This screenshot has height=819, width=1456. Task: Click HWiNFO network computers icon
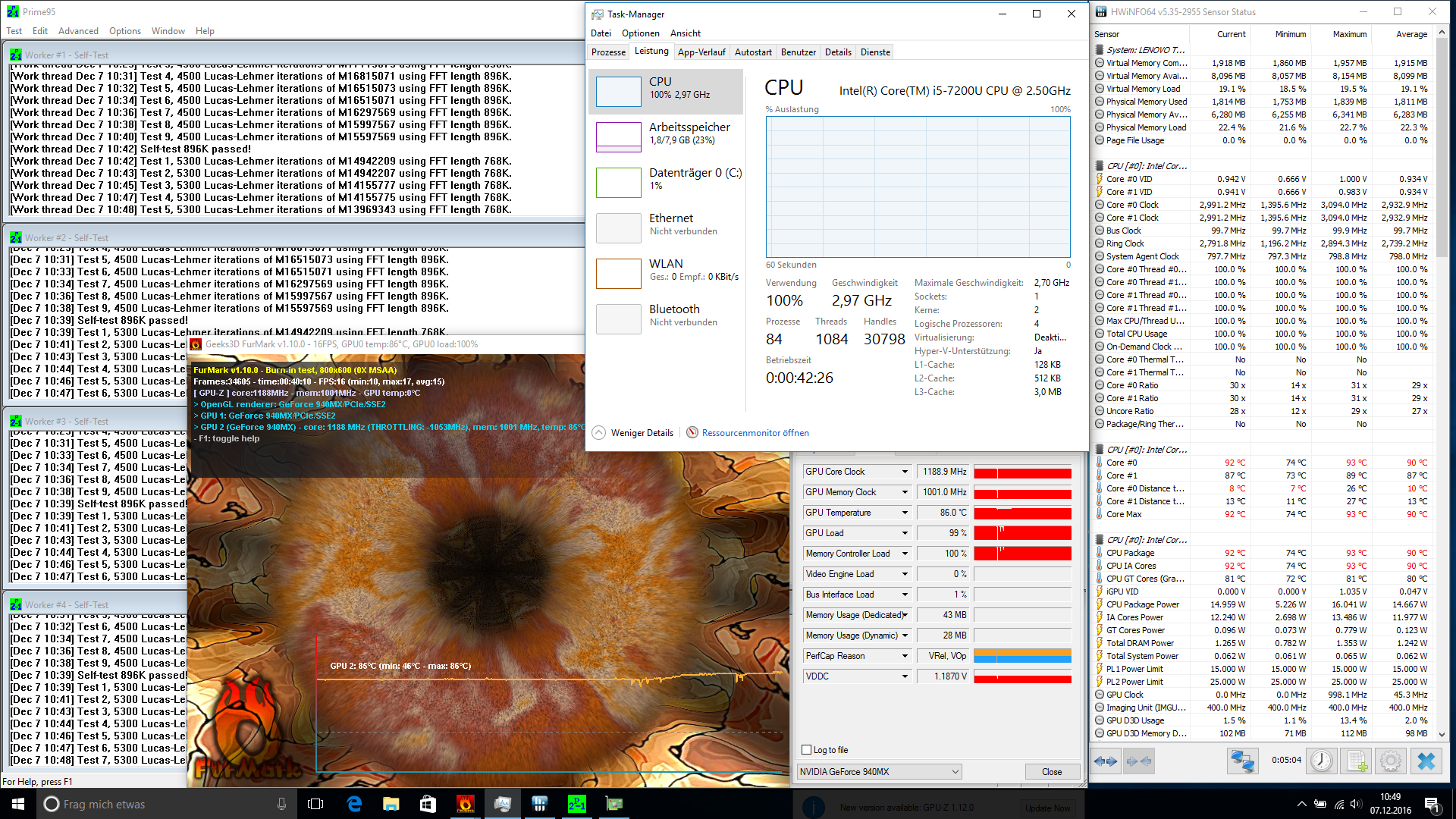pyautogui.click(x=1242, y=761)
